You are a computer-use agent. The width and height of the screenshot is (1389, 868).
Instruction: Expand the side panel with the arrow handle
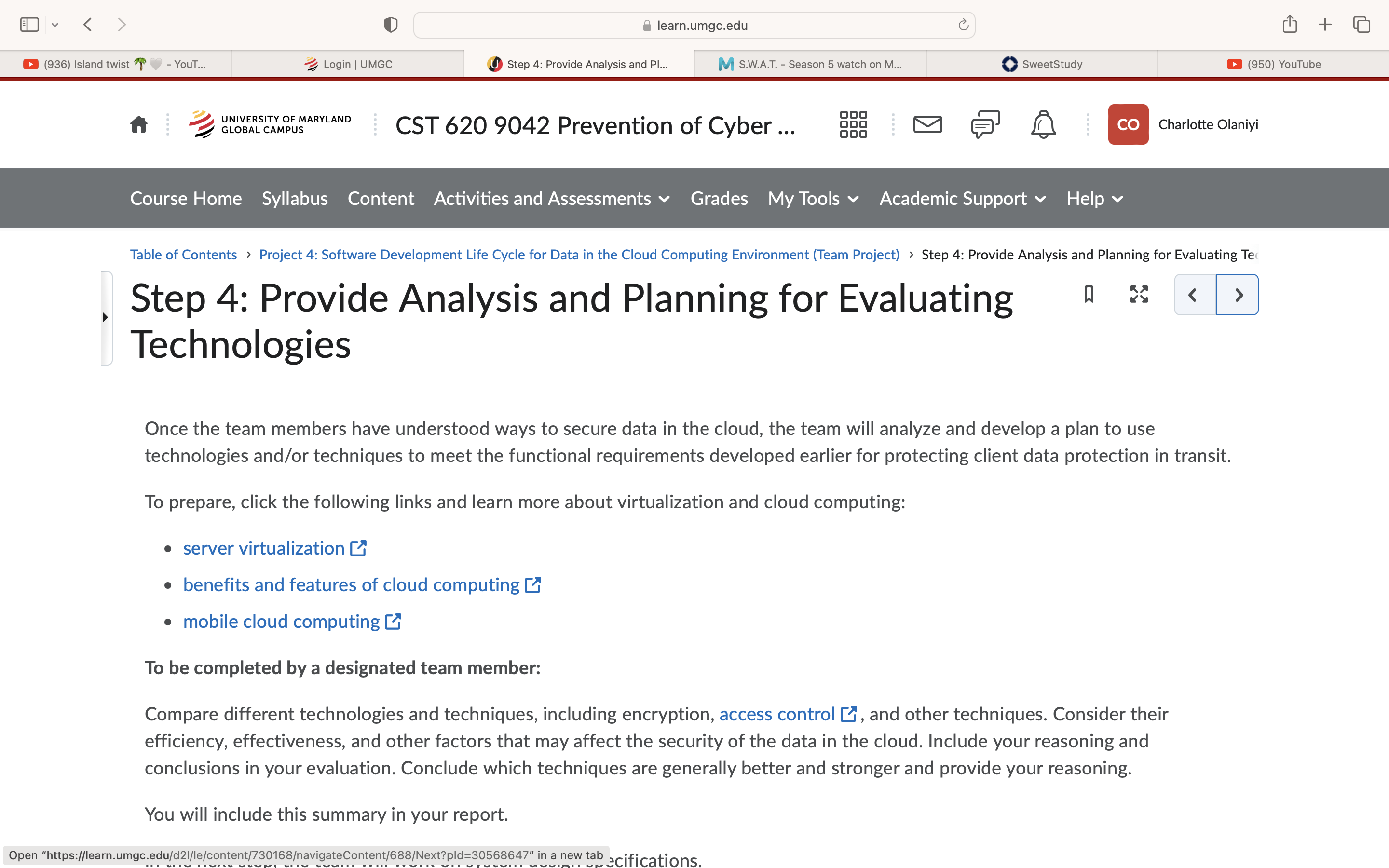click(x=106, y=317)
